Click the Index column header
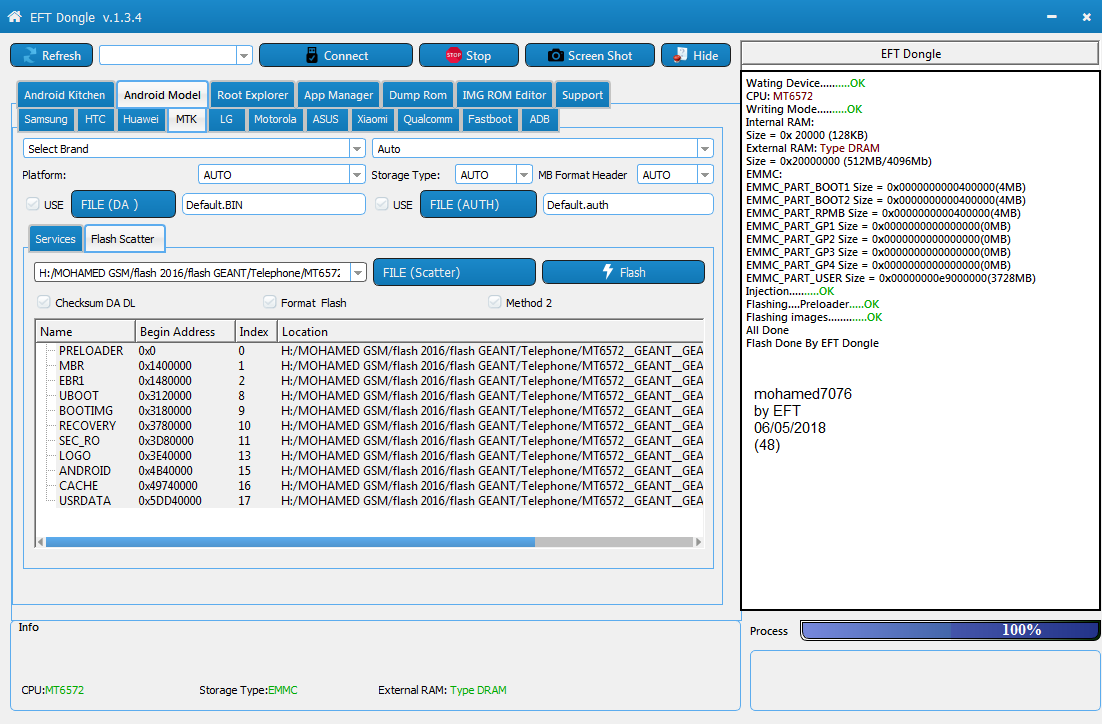The image size is (1102, 724). 255,332
